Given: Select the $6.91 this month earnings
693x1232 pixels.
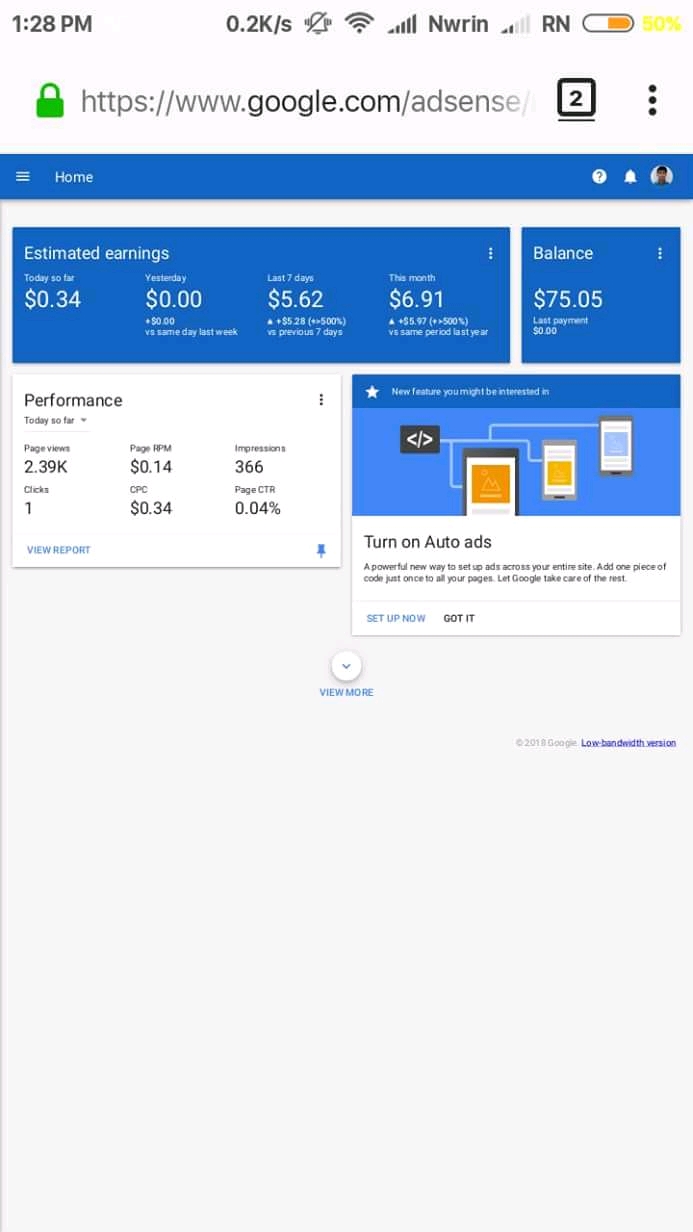Looking at the screenshot, I should tap(417, 299).
